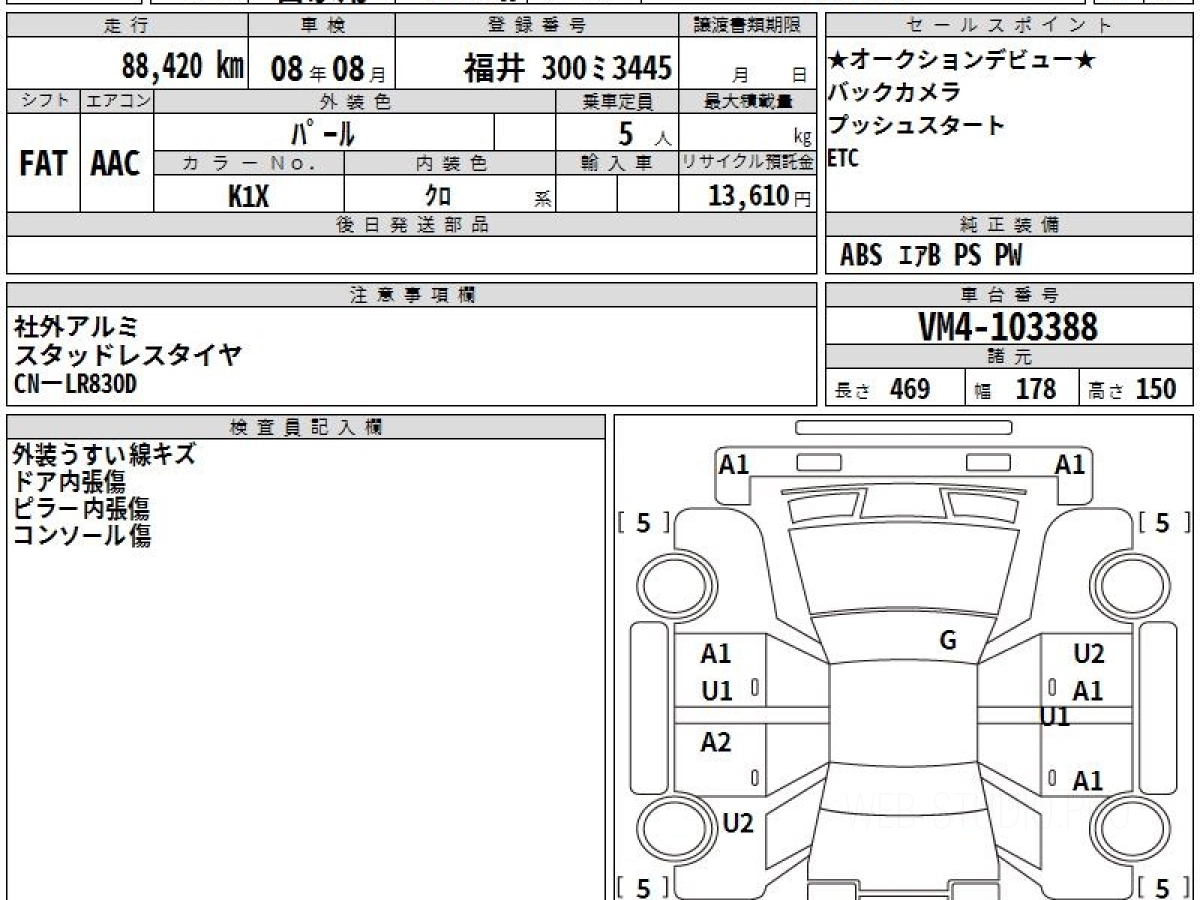Select the note 社外アルミ
The image size is (1200, 900).
tap(76, 326)
